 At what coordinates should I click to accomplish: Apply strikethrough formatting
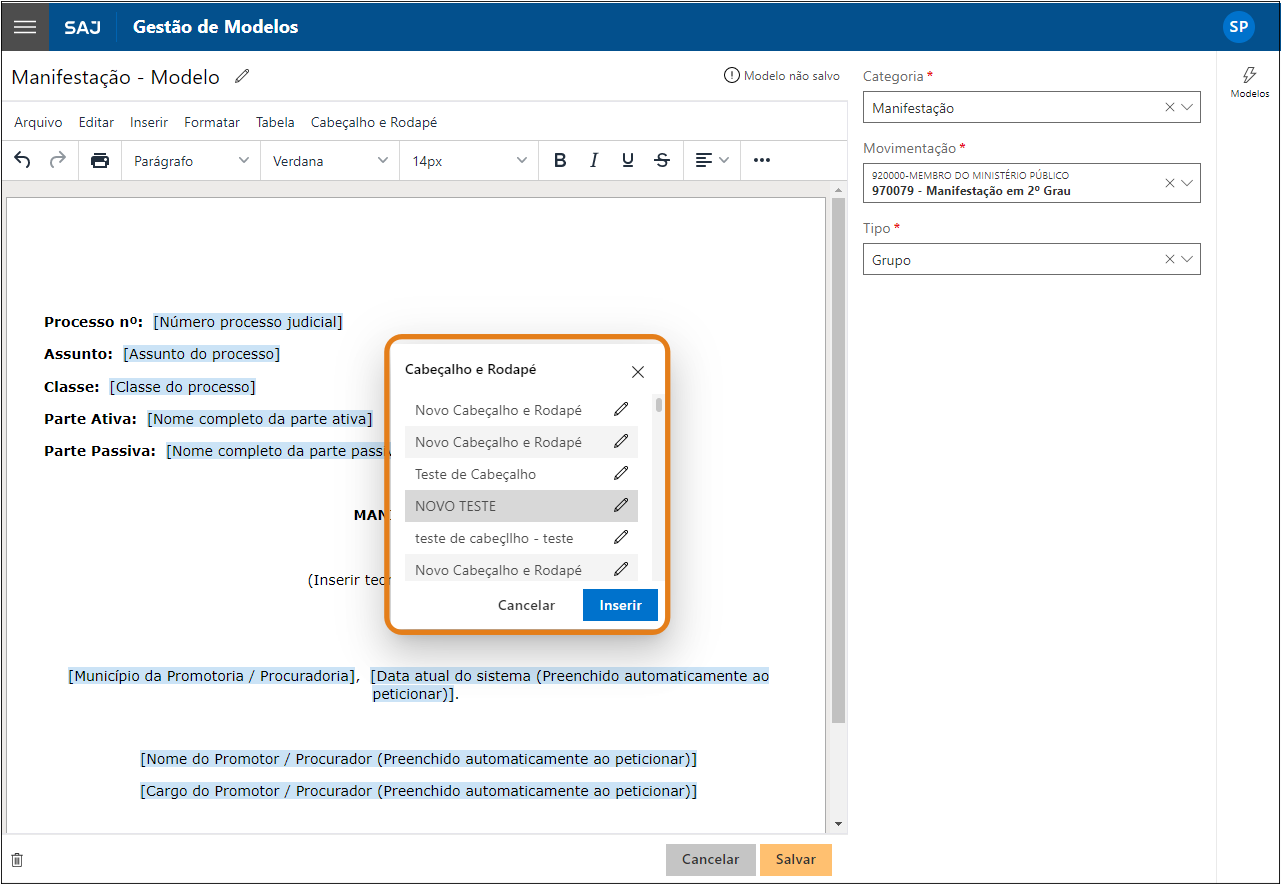662,160
